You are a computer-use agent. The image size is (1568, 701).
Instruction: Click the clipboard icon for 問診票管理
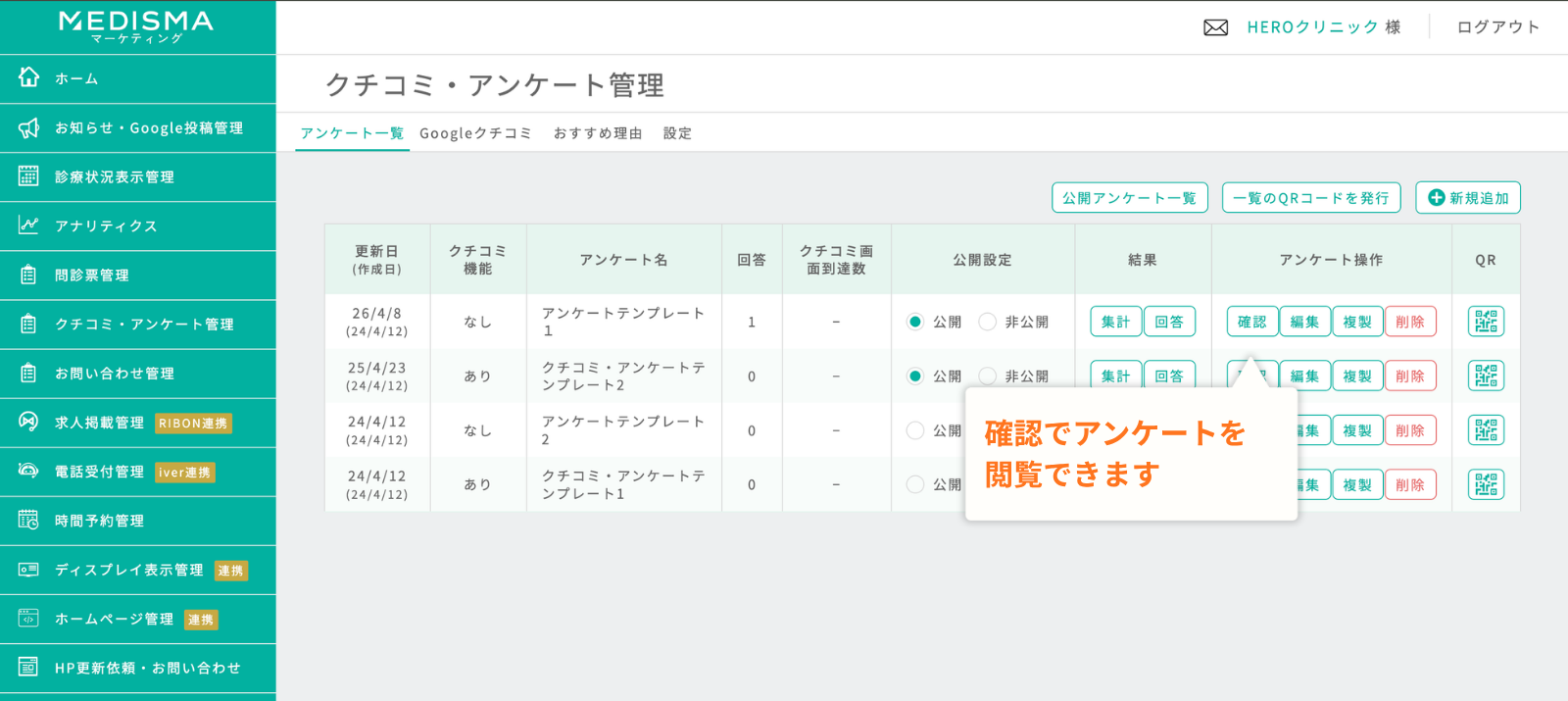28,275
